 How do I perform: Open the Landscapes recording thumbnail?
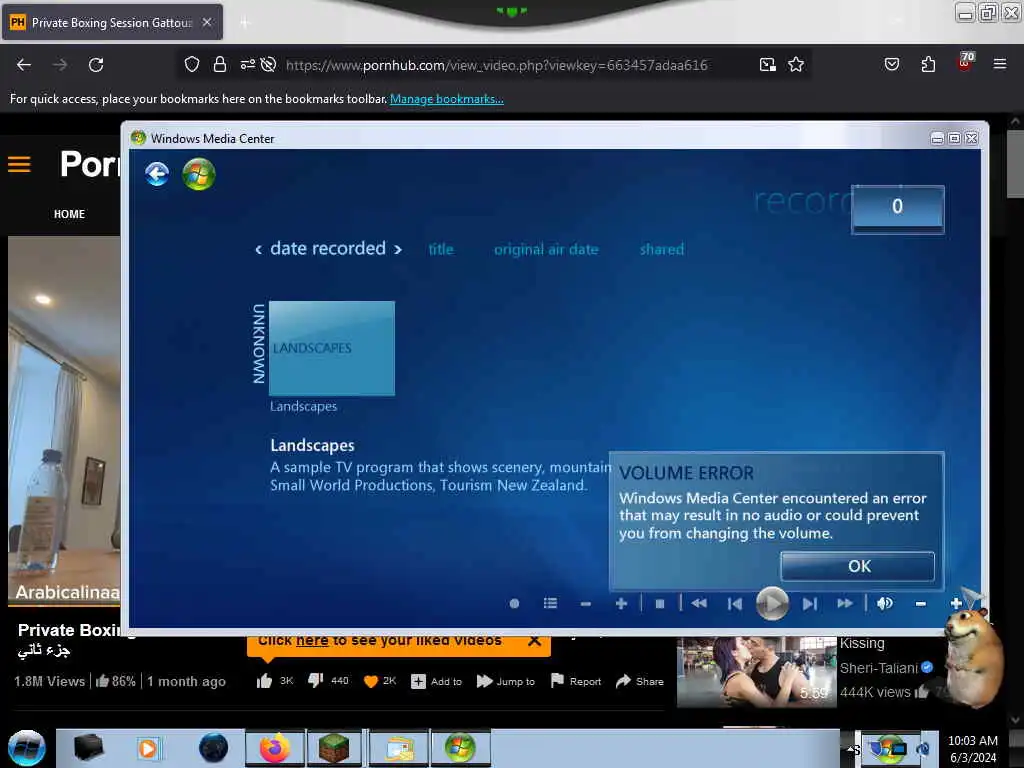tap(332, 348)
